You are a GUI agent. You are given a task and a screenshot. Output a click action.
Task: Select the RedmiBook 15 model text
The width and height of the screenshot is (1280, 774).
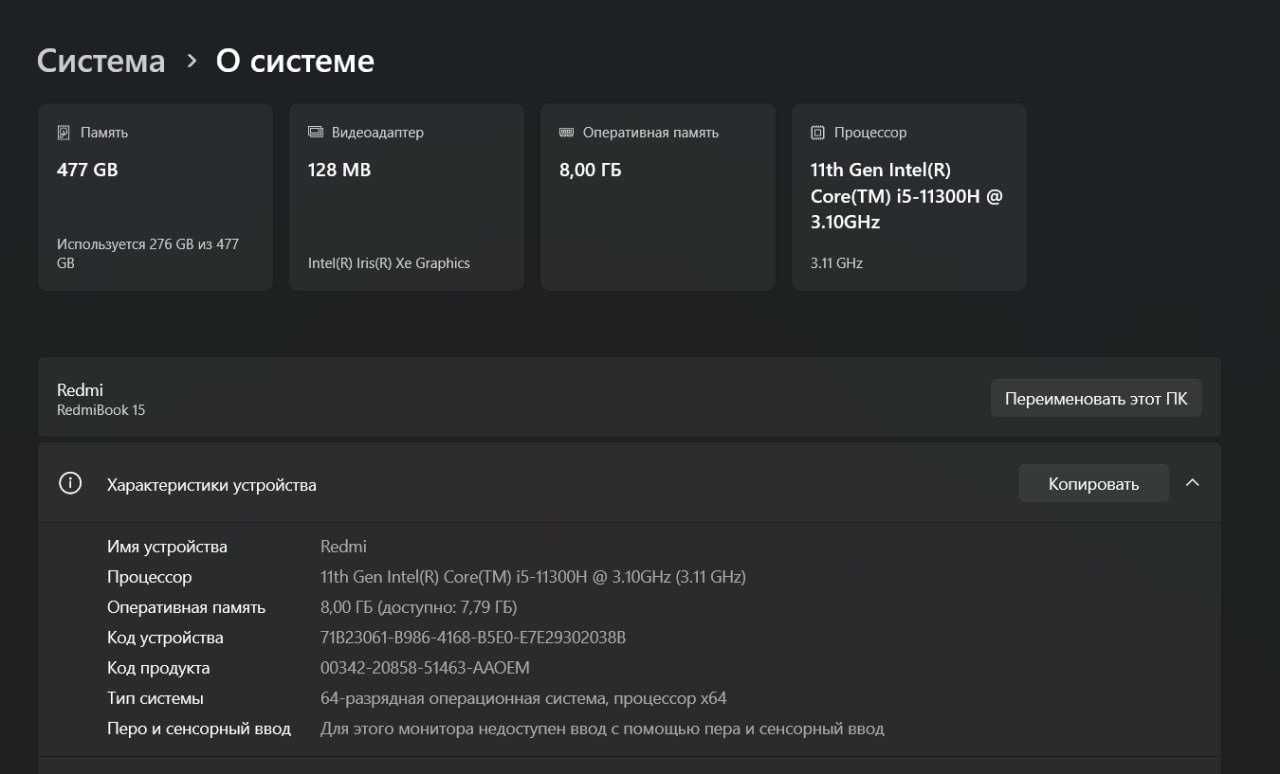101,410
